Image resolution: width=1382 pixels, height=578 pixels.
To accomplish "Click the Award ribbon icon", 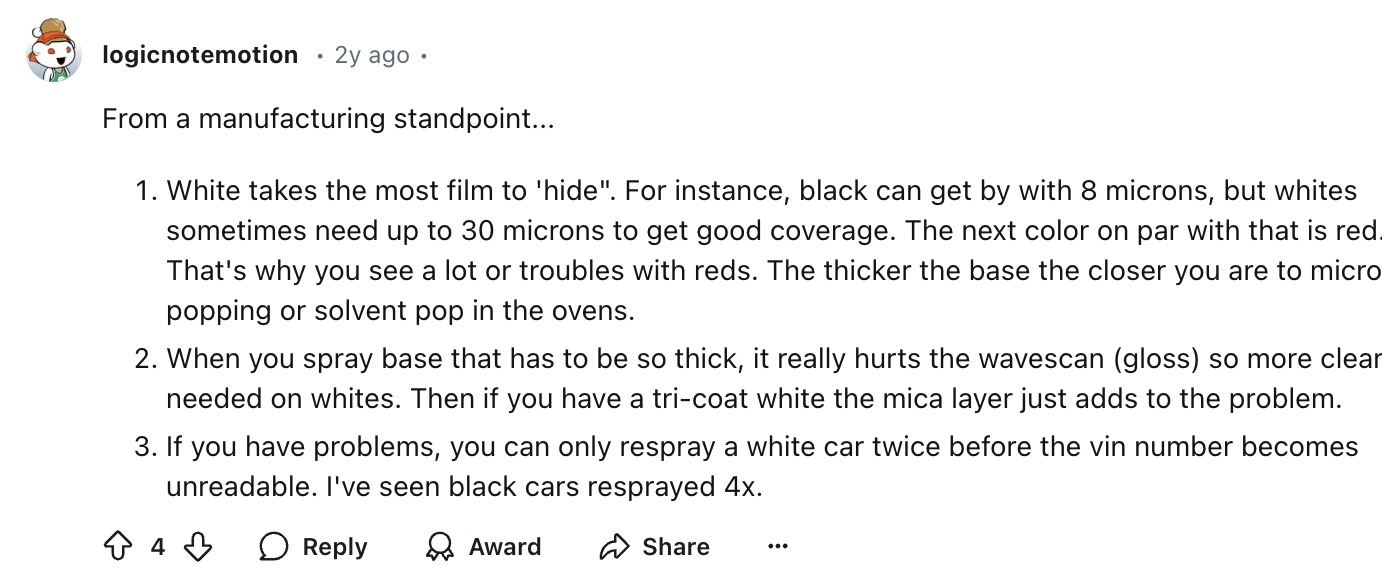I will pyautogui.click(x=439, y=547).
